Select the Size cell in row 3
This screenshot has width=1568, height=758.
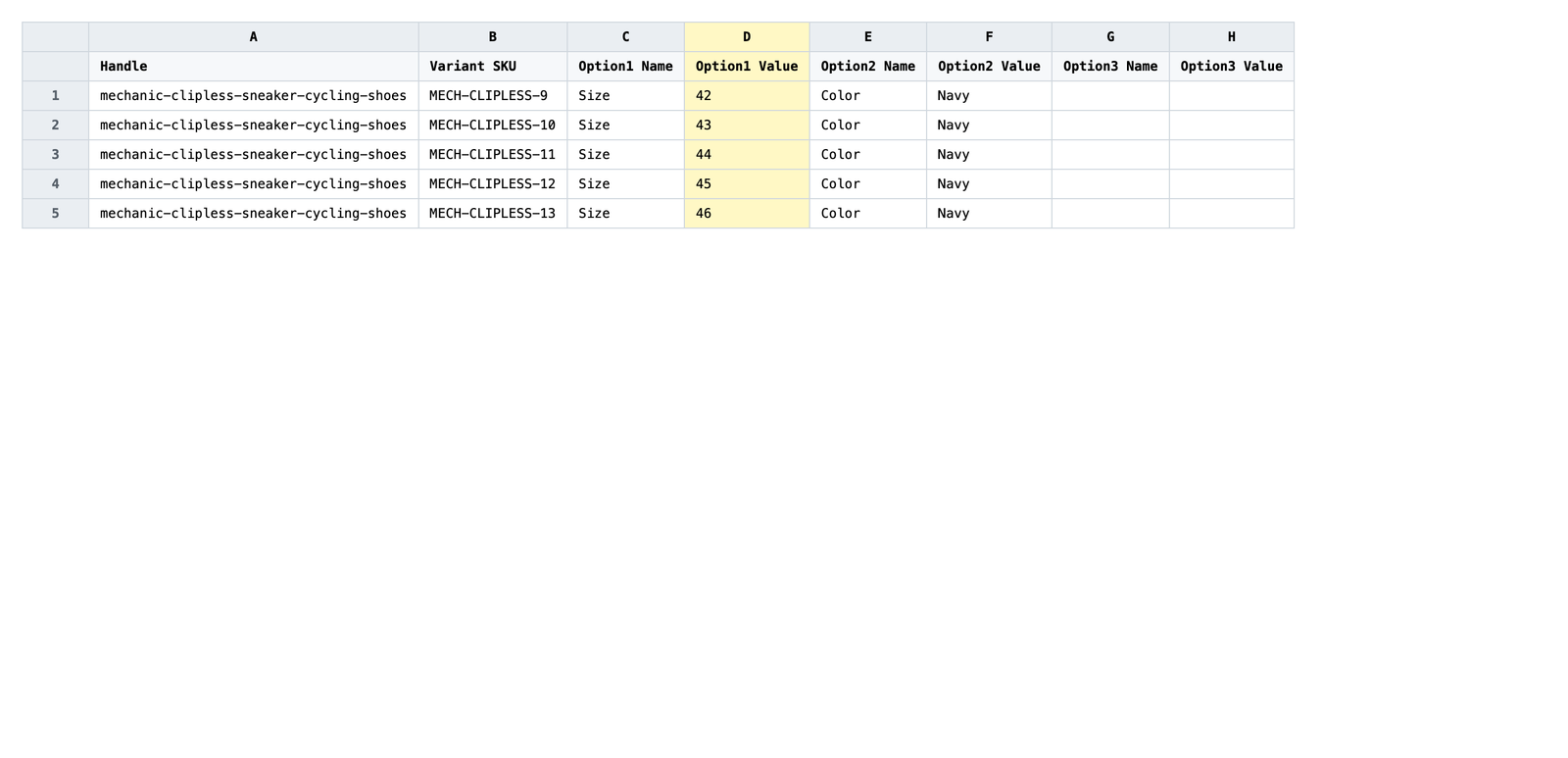click(626, 155)
